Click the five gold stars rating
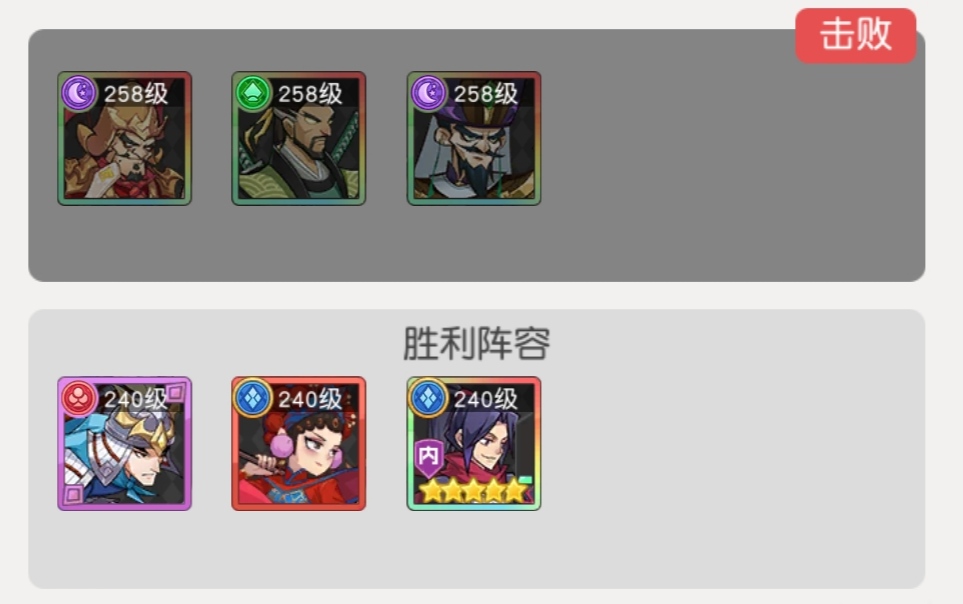The width and height of the screenshot is (963, 604). coord(474,491)
